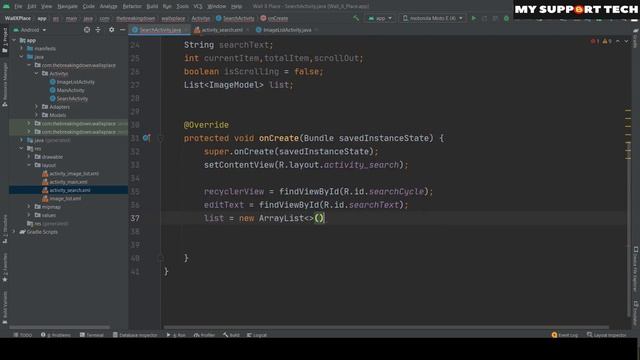Image resolution: width=640 pixels, height=360 pixels.
Task: Open the TODO tool window
Action: (22, 335)
